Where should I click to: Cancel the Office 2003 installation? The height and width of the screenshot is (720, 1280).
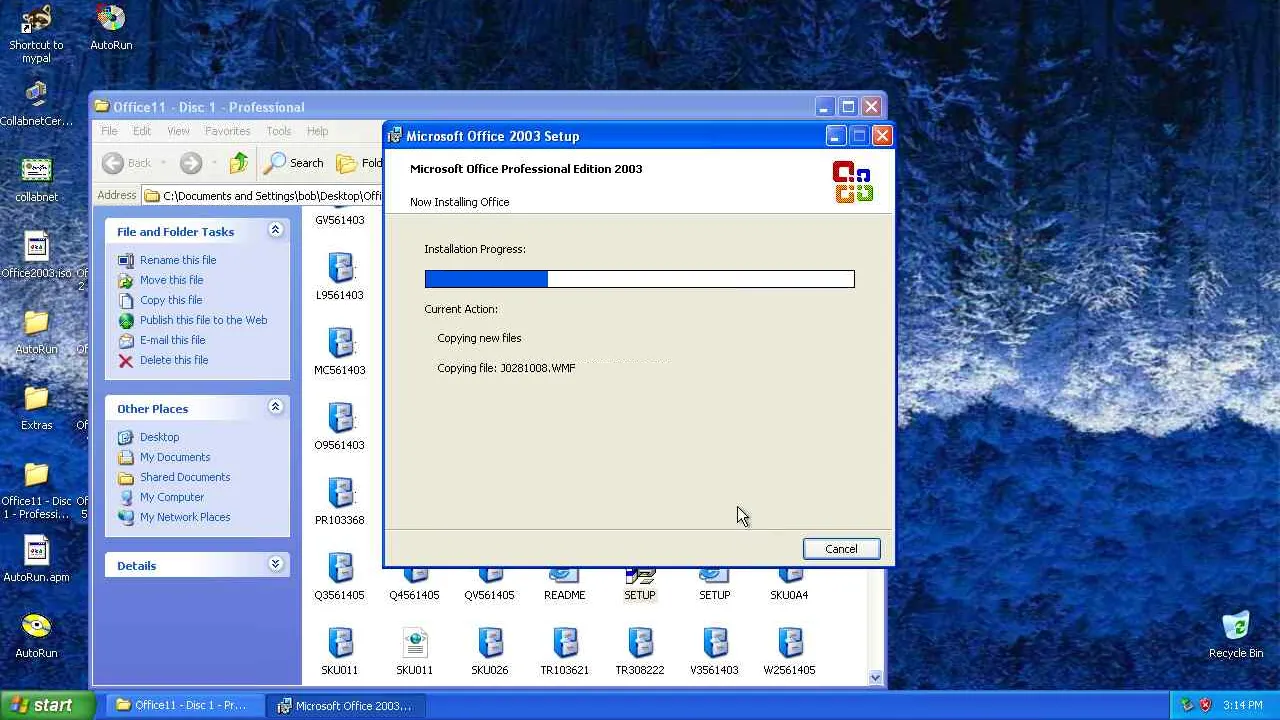[x=841, y=549]
